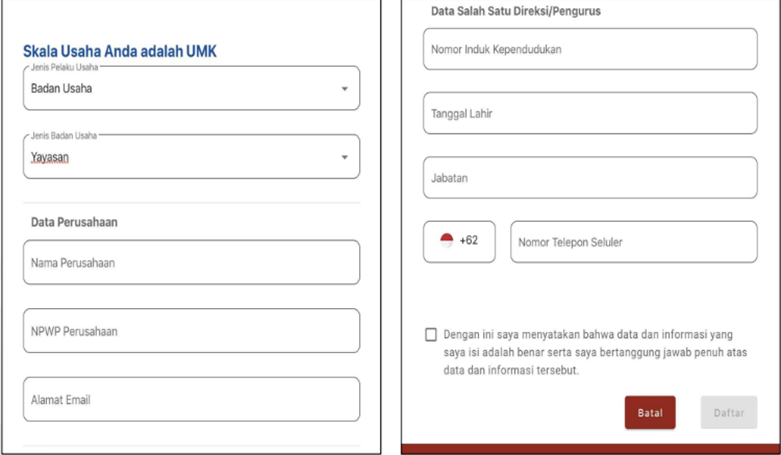Expand the Jenis Pelaku Usaha dropdown arrow
781x455 pixels.
tap(345, 89)
